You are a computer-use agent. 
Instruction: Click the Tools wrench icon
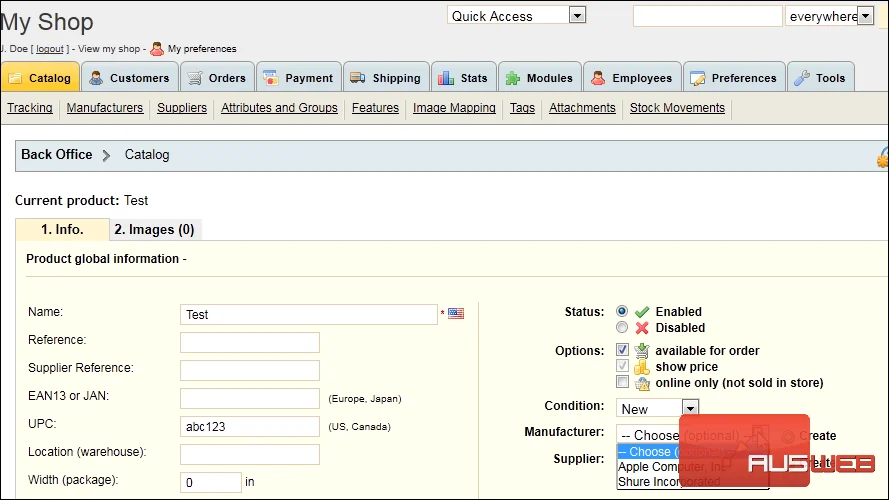[x=802, y=78]
